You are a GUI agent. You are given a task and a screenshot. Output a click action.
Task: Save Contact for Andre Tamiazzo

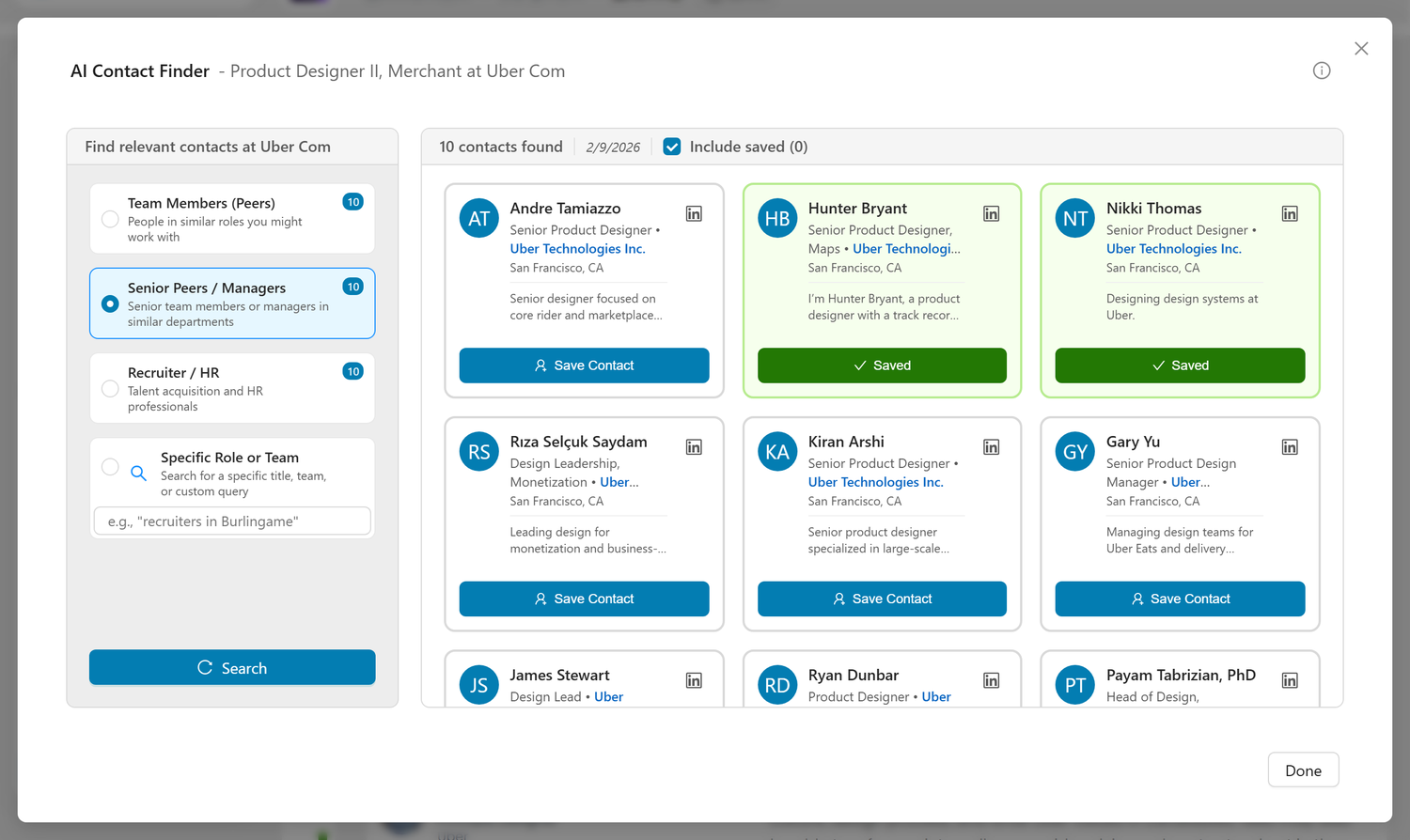[x=584, y=366]
